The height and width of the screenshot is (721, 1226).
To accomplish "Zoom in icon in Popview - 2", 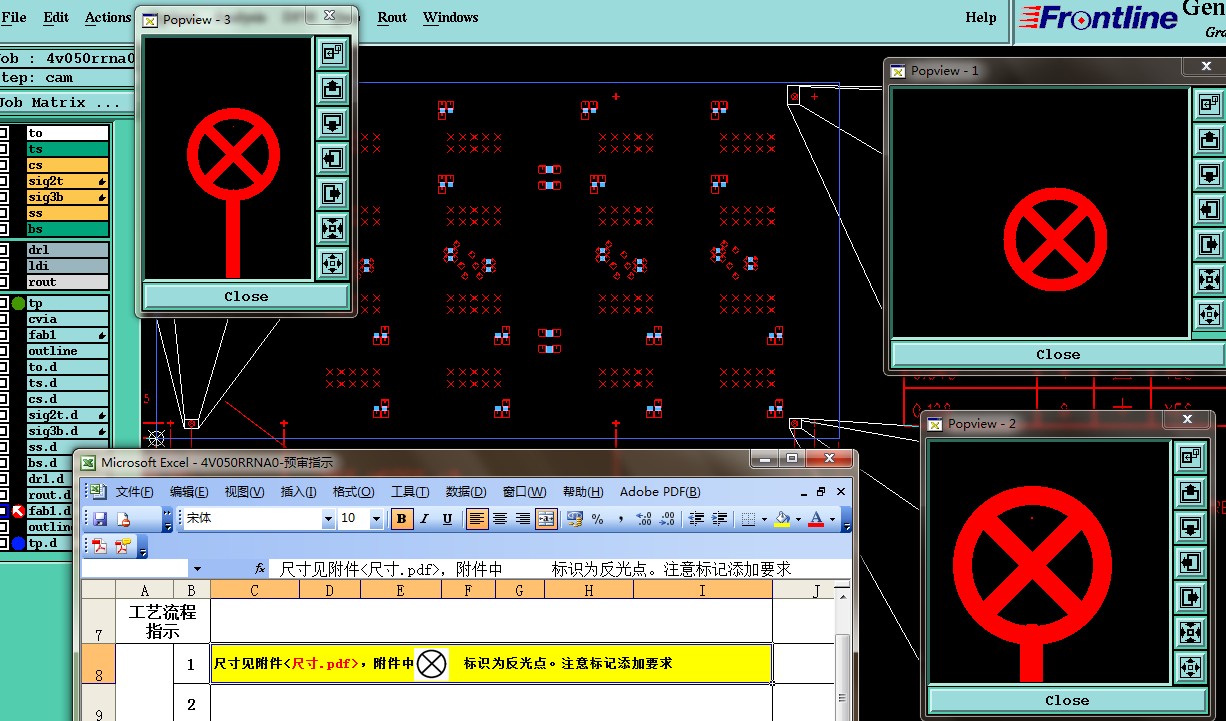I will point(1190,632).
